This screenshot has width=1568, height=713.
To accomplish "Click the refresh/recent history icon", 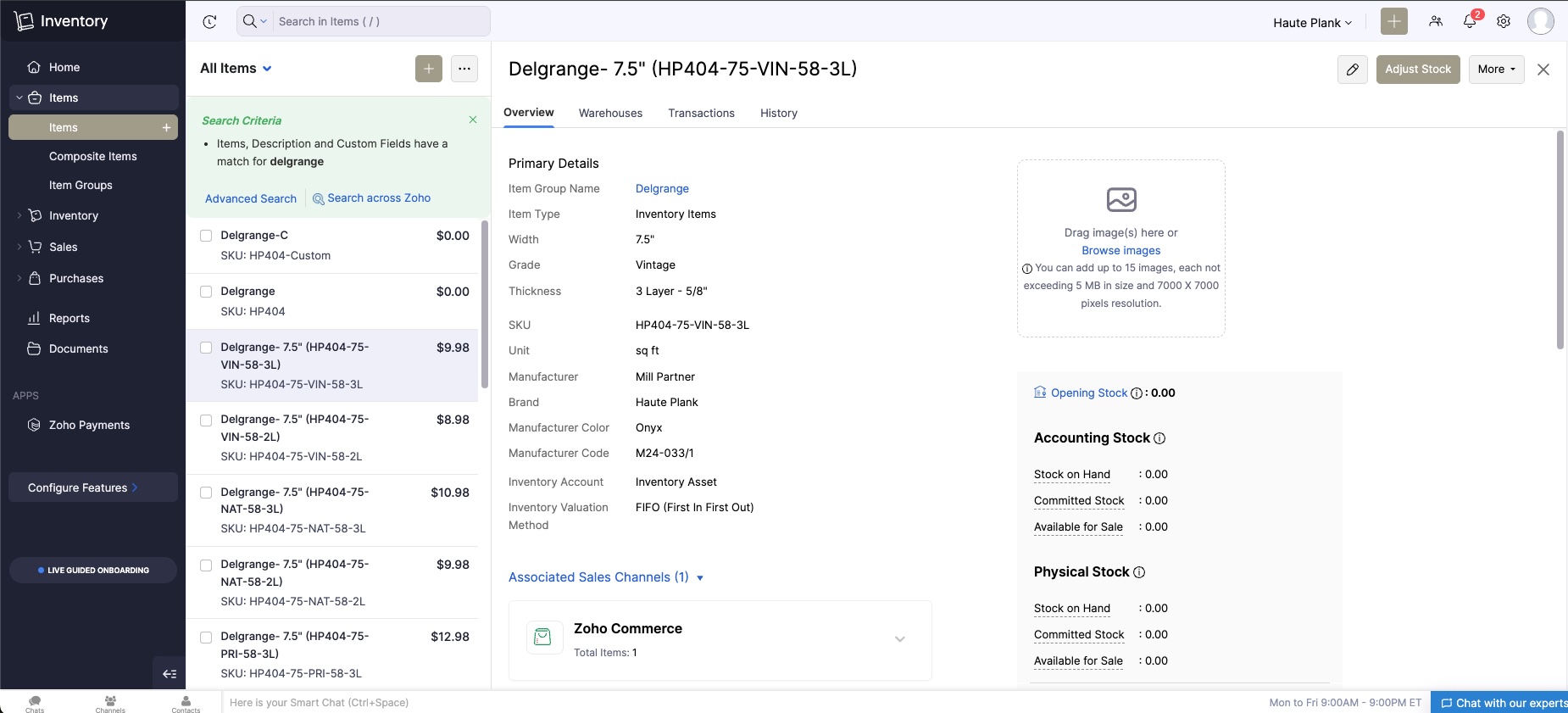I will click(209, 22).
